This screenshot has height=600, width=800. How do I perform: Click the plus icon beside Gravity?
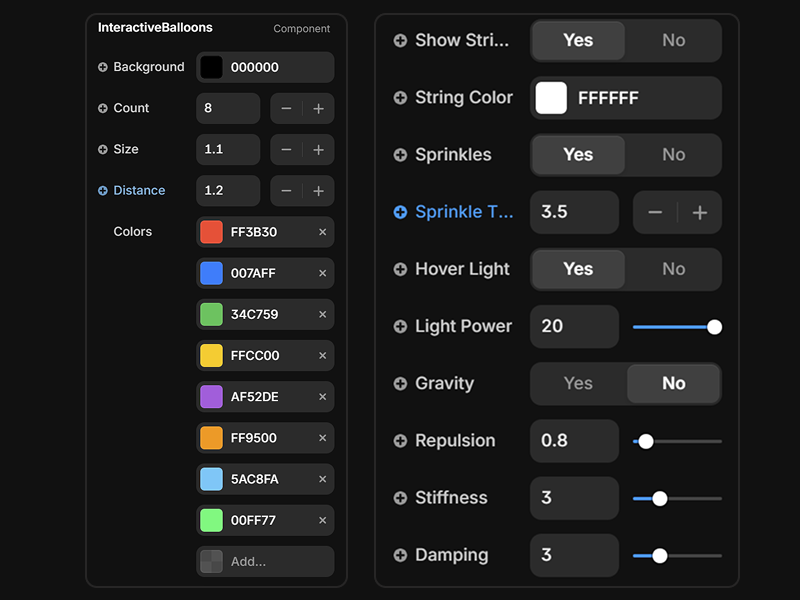(x=400, y=384)
